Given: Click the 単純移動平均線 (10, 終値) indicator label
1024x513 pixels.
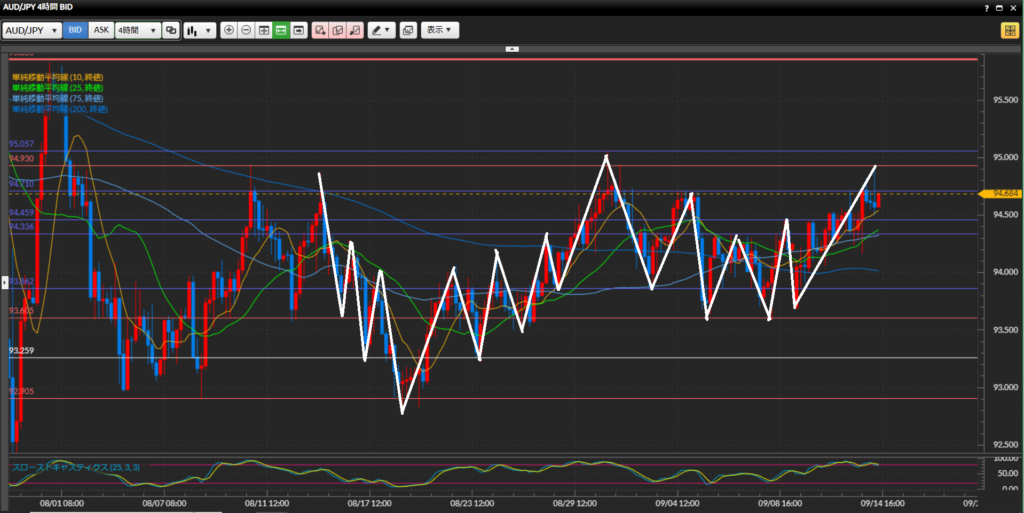Looking at the screenshot, I should (x=57, y=77).
